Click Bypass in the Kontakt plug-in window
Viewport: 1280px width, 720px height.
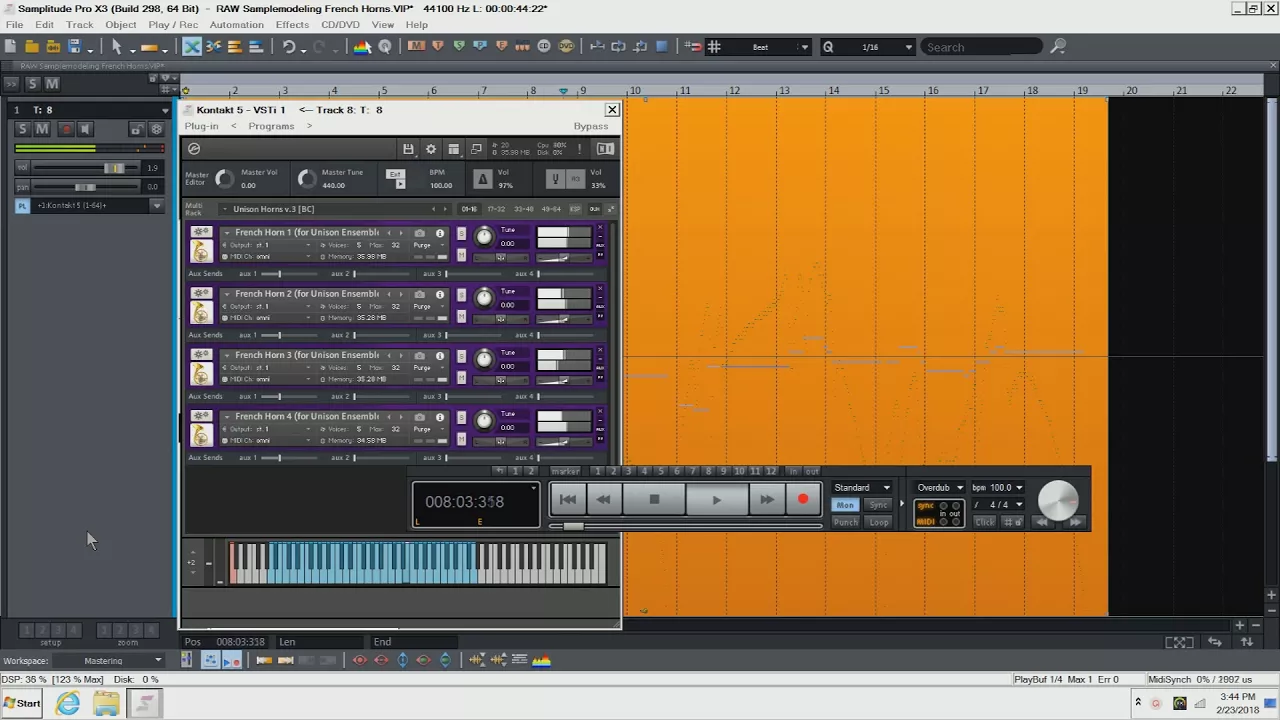(590, 126)
